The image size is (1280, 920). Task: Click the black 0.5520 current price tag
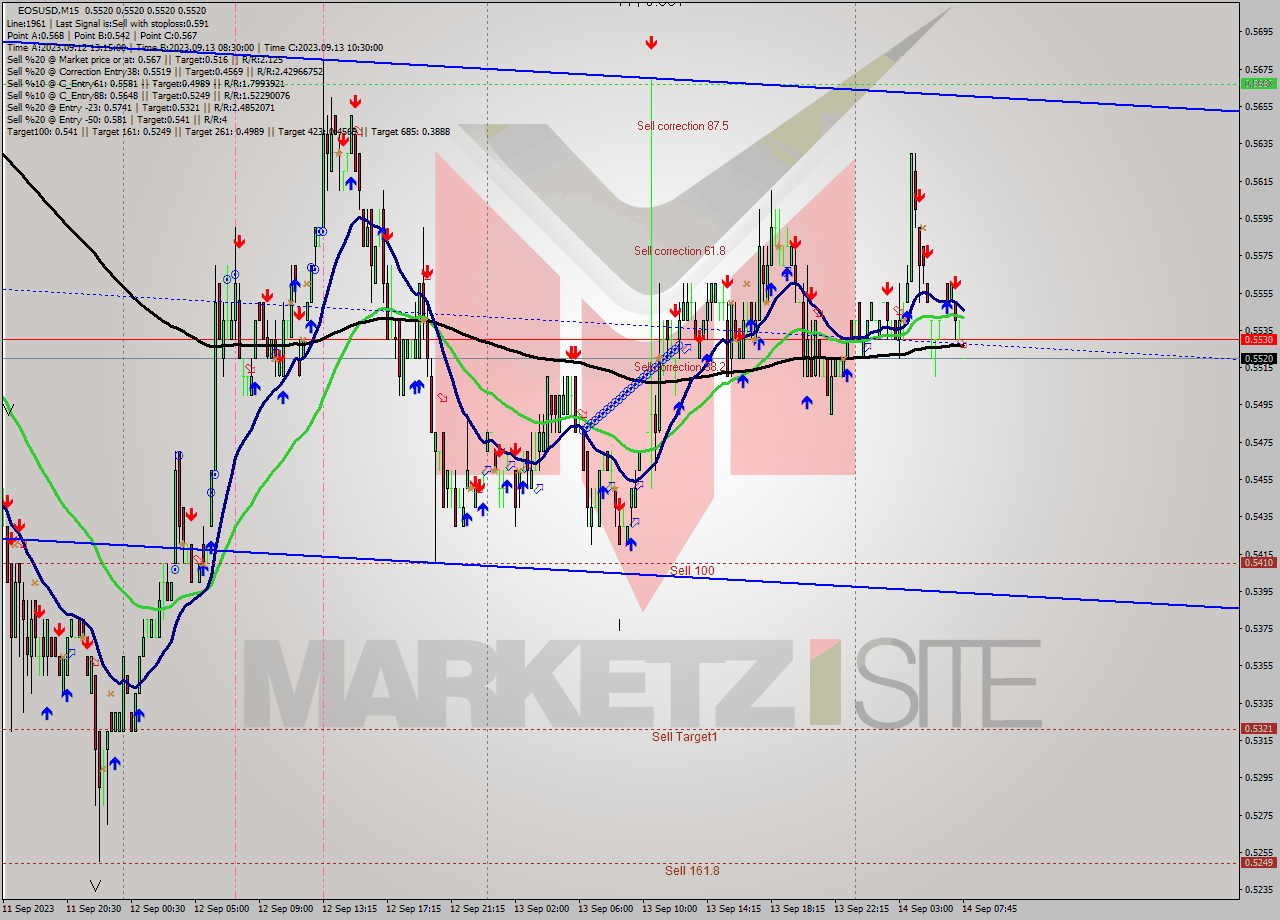tap(1258, 358)
